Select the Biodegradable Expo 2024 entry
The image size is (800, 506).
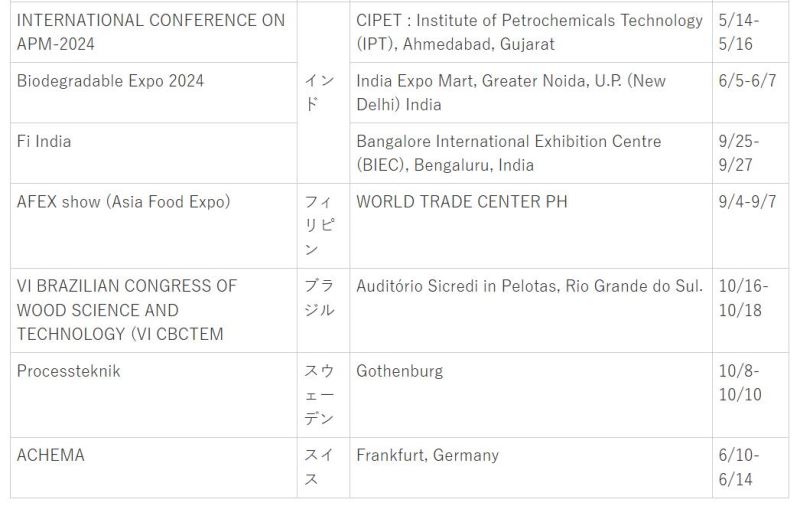coord(110,81)
